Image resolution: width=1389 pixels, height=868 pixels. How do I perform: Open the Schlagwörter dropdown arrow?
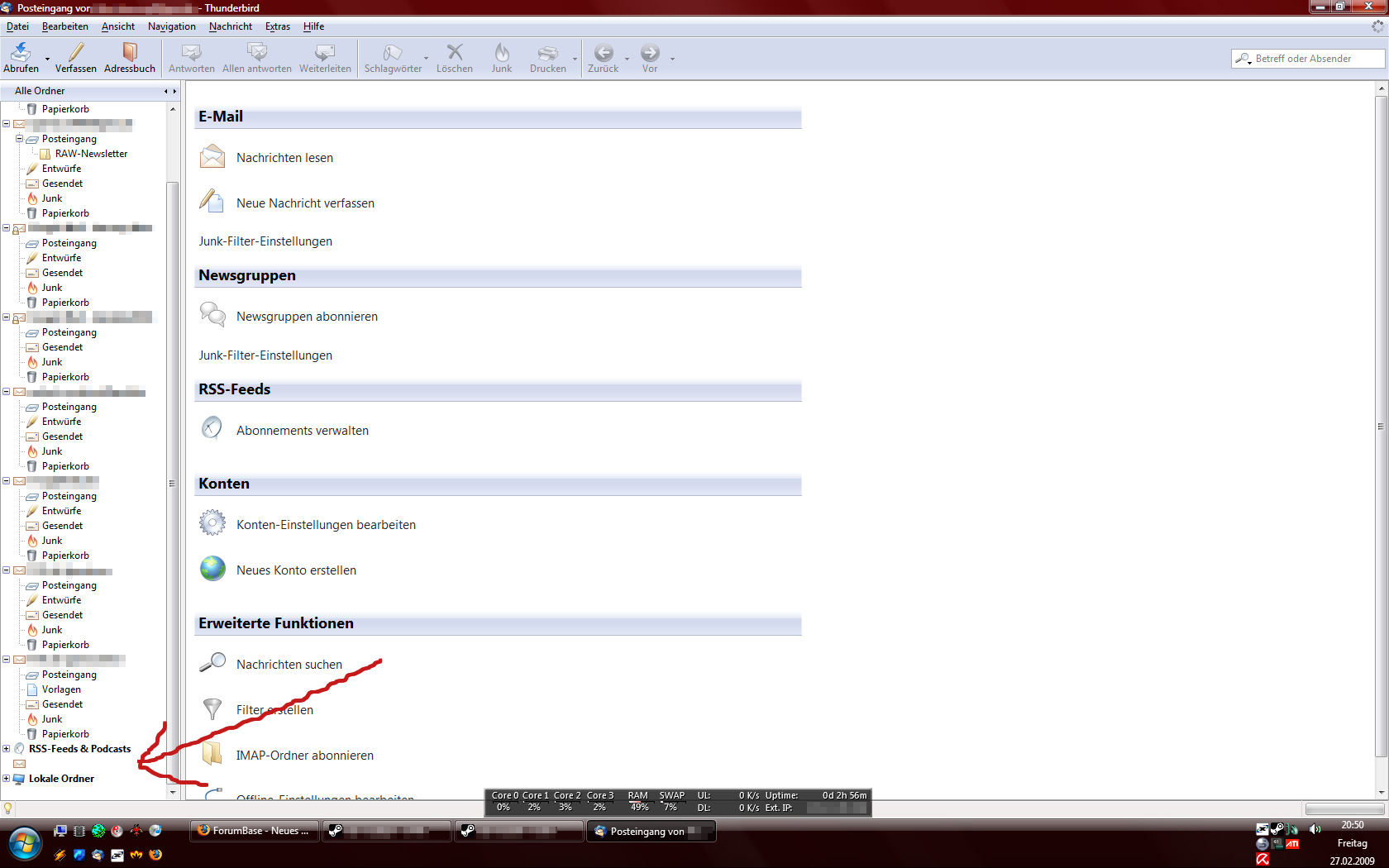(x=427, y=59)
